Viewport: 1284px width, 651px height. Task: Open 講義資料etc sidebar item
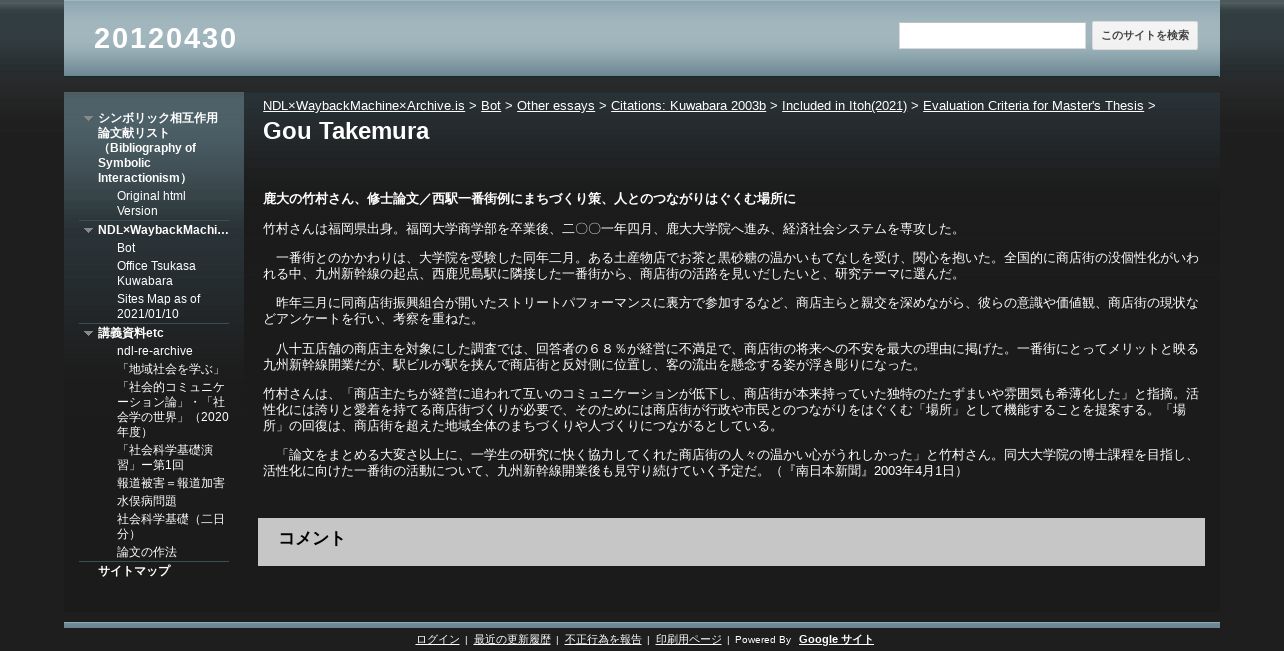tap(131, 333)
